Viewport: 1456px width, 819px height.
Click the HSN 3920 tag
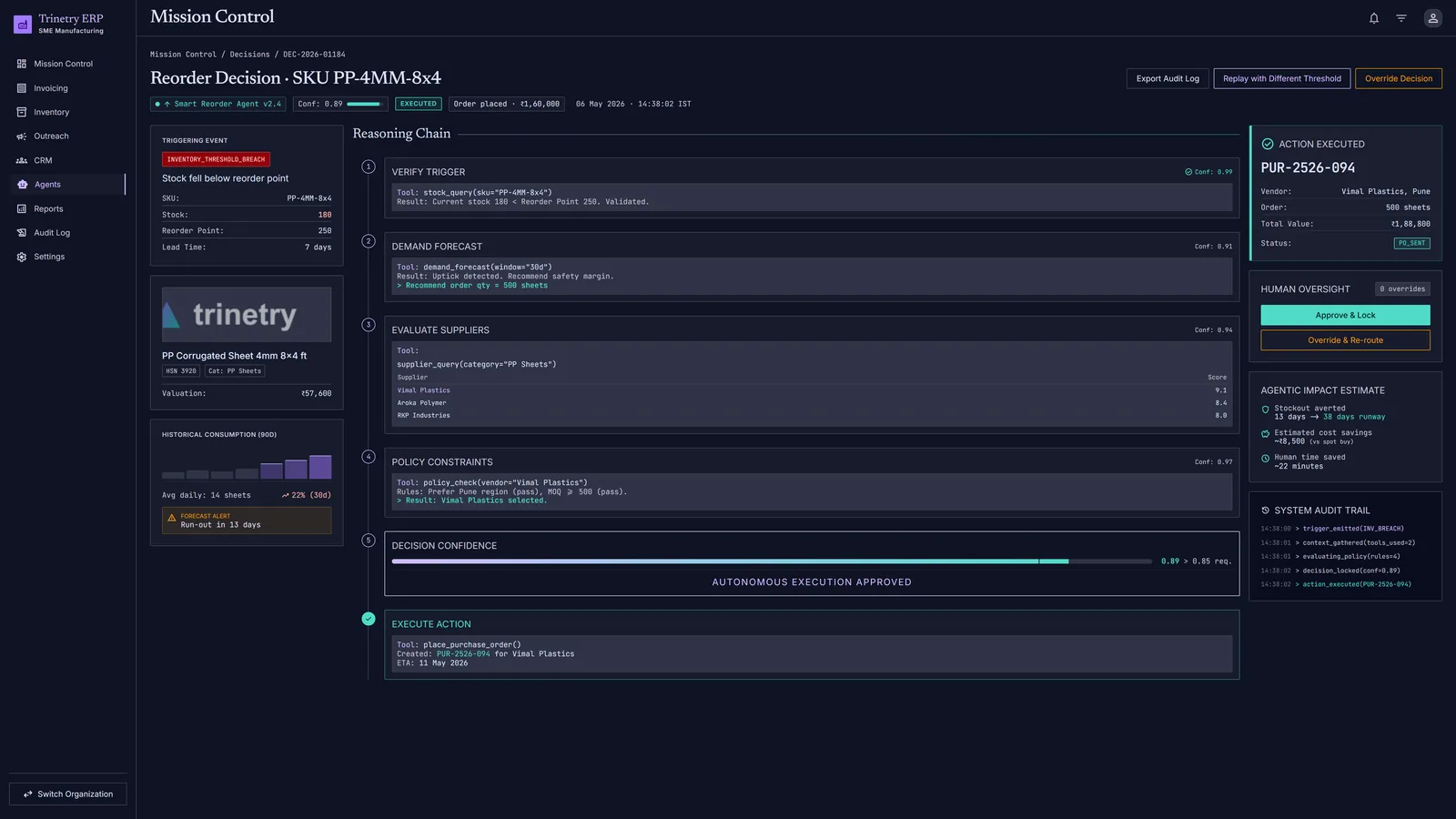point(181,371)
